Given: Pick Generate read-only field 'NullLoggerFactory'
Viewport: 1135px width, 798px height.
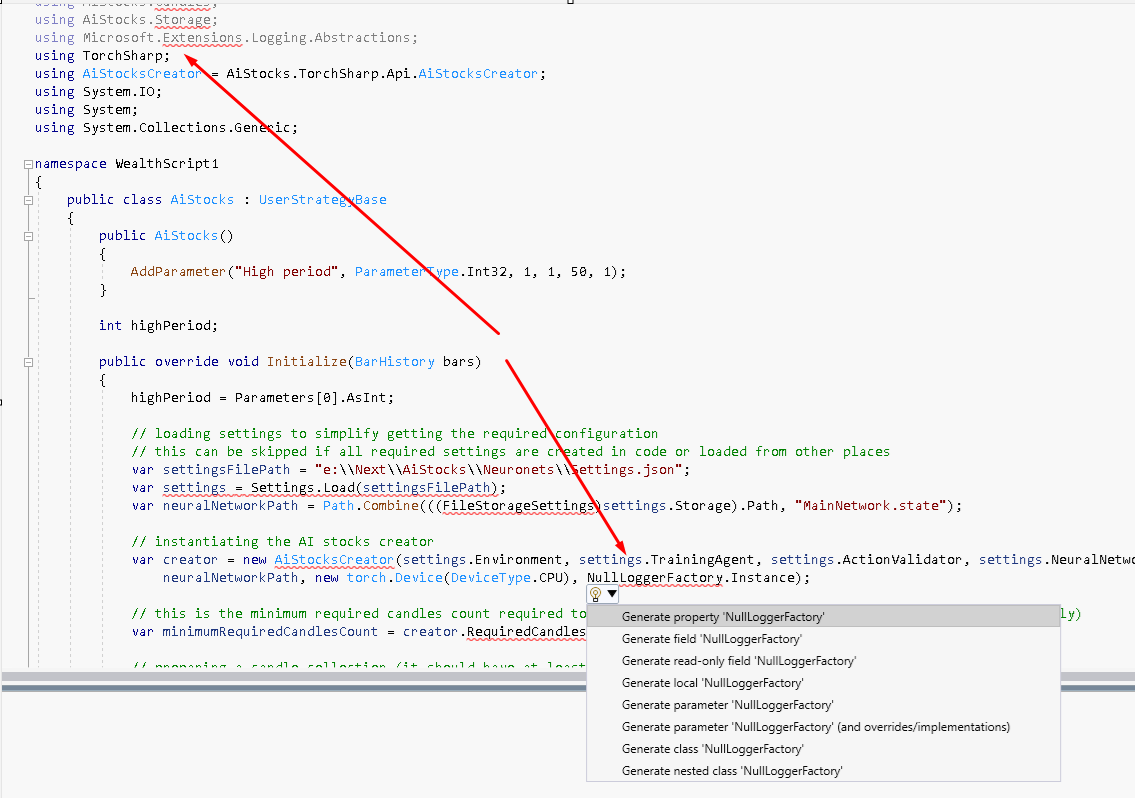Looking at the screenshot, I should coord(738,661).
